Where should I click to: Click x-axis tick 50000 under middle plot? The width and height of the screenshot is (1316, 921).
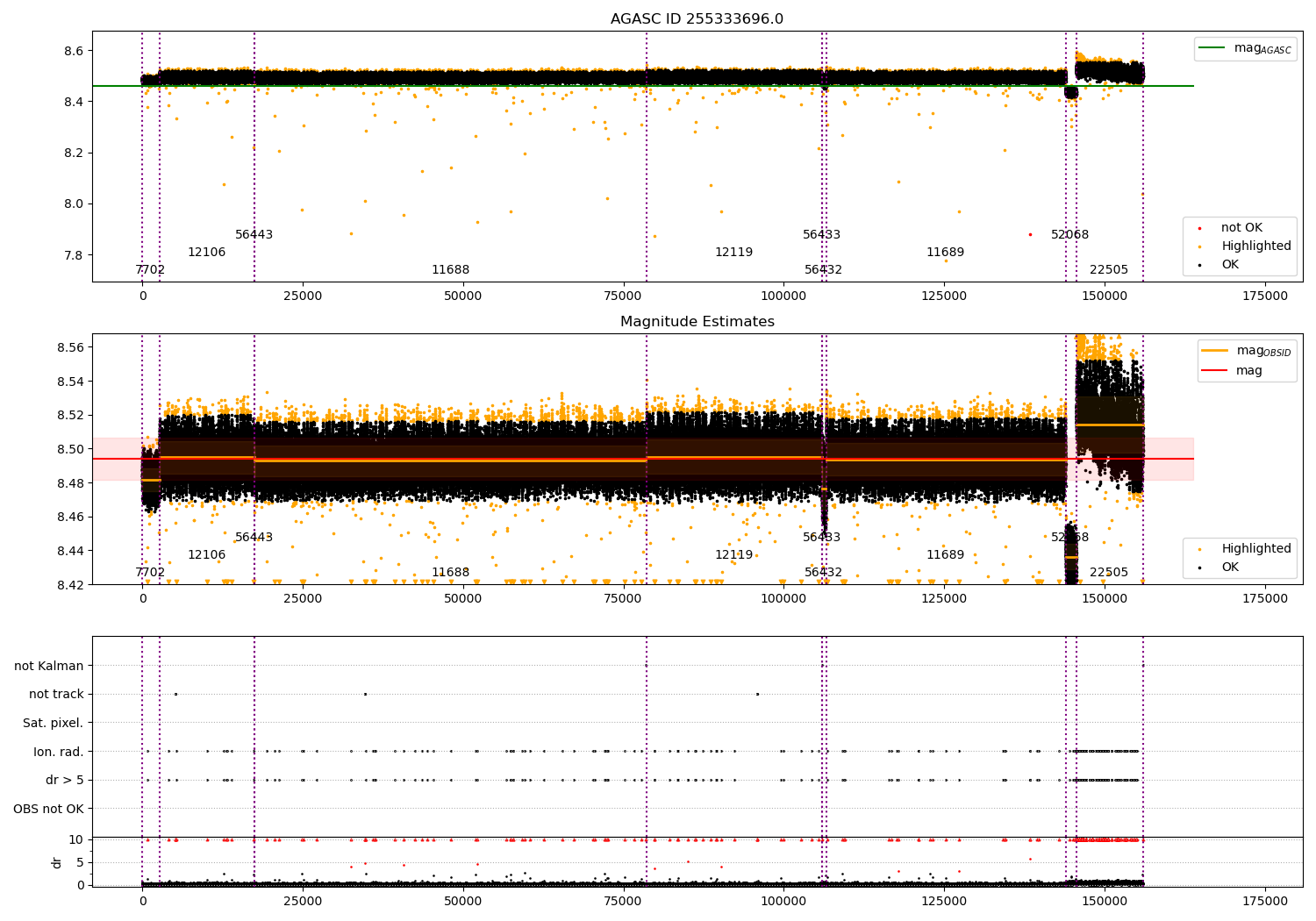[x=462, y=598]
